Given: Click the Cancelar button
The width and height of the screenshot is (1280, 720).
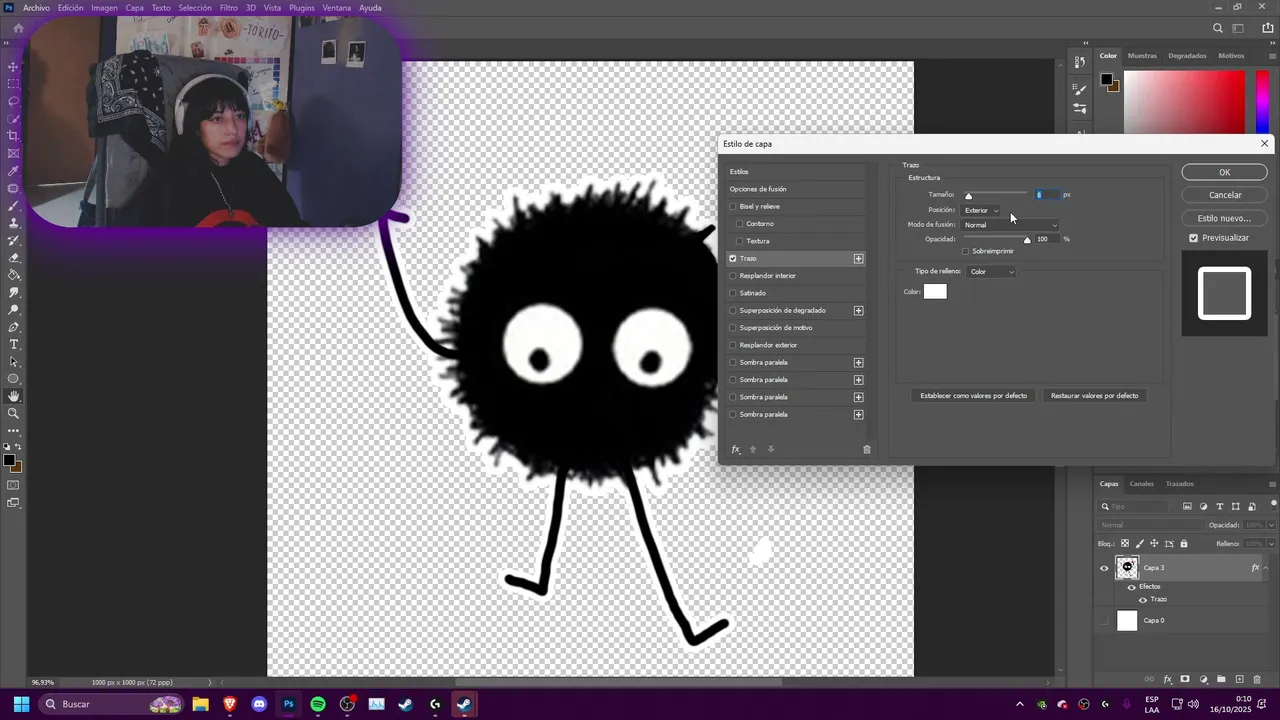Looking at the screenshot, I should [x=1224, y=195].
